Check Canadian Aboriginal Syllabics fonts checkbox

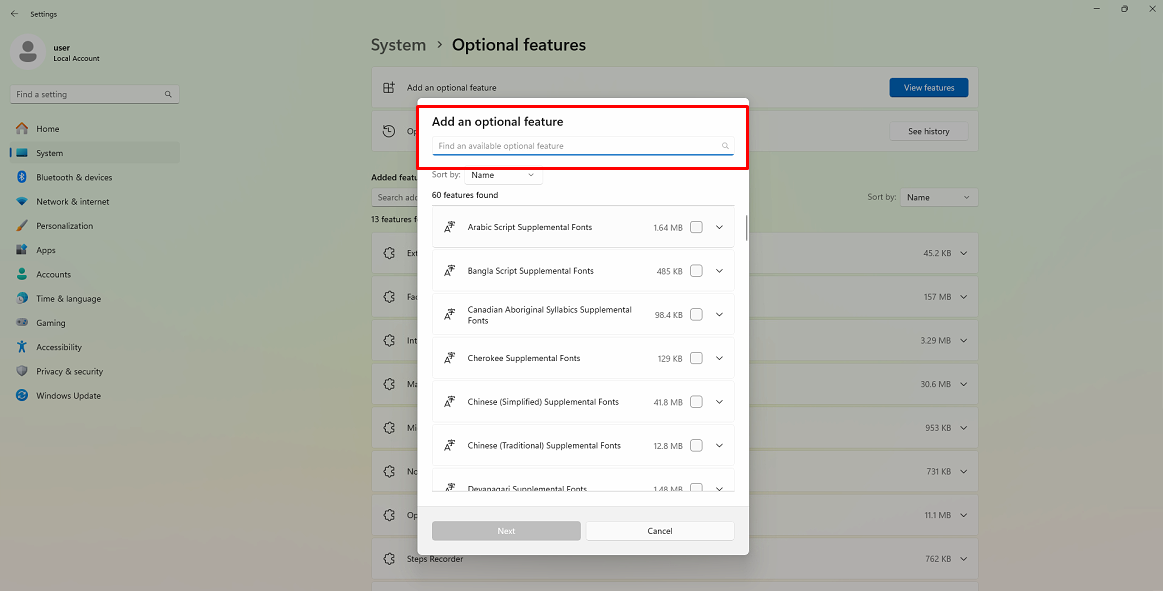click(696, 314)
